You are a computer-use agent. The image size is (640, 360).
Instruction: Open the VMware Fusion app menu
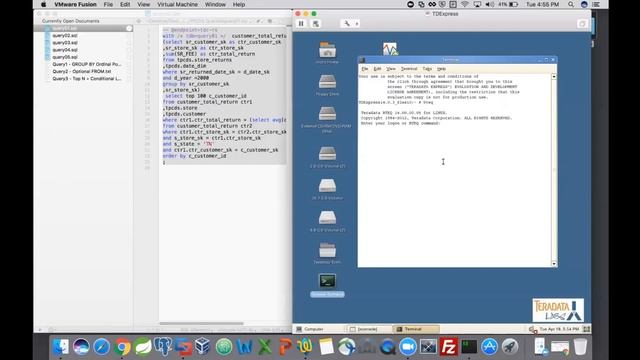click(x=75, y=4)
